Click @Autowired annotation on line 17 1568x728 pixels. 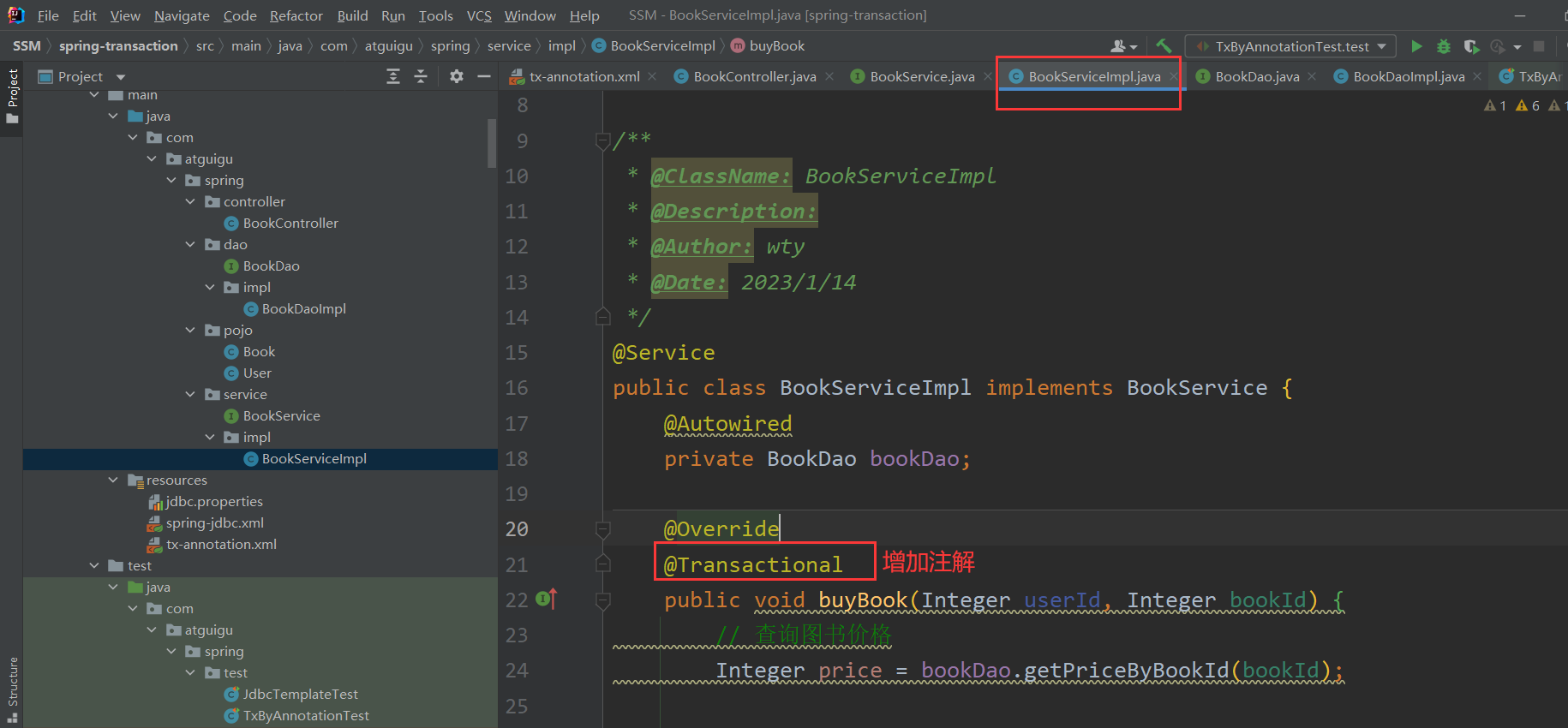pyautogui.click(x=727, y=424)
